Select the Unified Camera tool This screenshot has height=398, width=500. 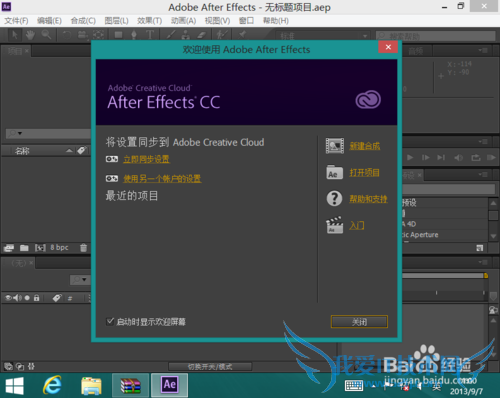tap(82, 35)
